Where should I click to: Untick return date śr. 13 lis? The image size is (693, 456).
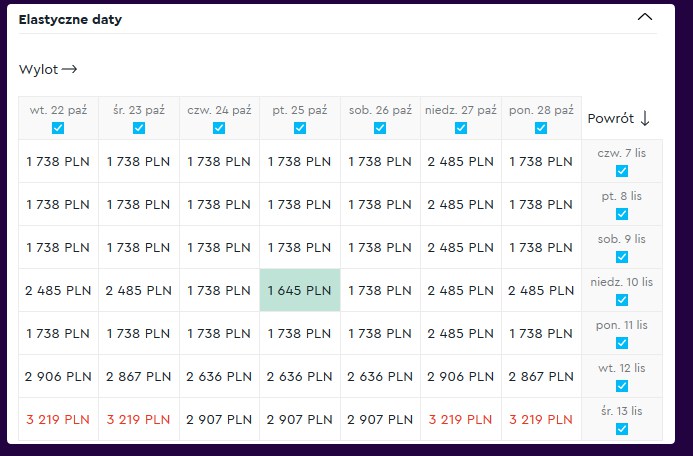622,429
